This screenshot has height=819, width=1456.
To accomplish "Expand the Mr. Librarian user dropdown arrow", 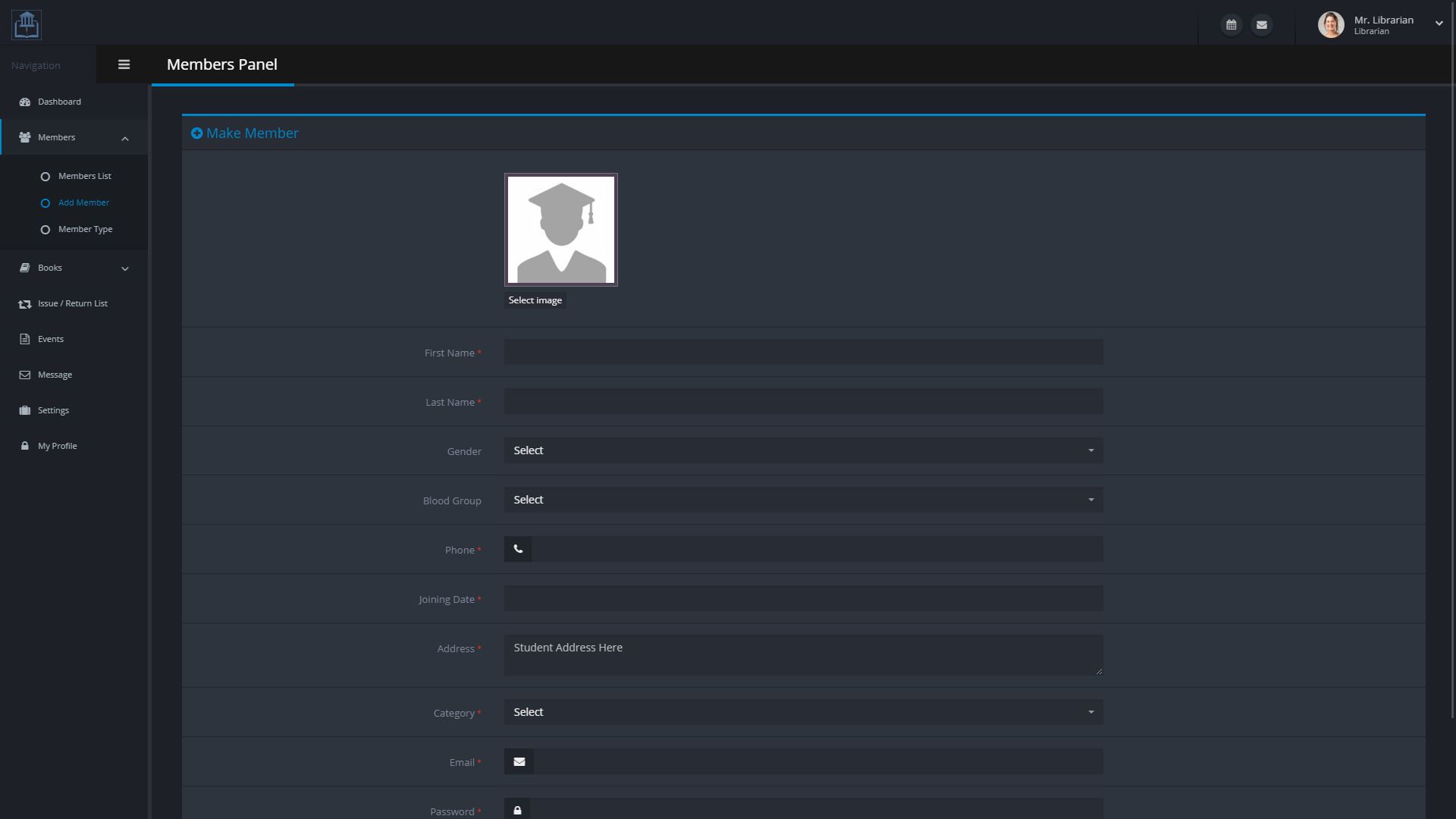I will click(x=1439, y=24).
